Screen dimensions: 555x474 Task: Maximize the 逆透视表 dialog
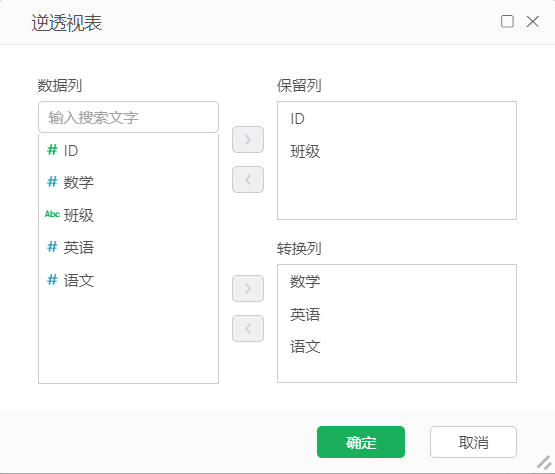pyautogui.click(x=507, y=21)
